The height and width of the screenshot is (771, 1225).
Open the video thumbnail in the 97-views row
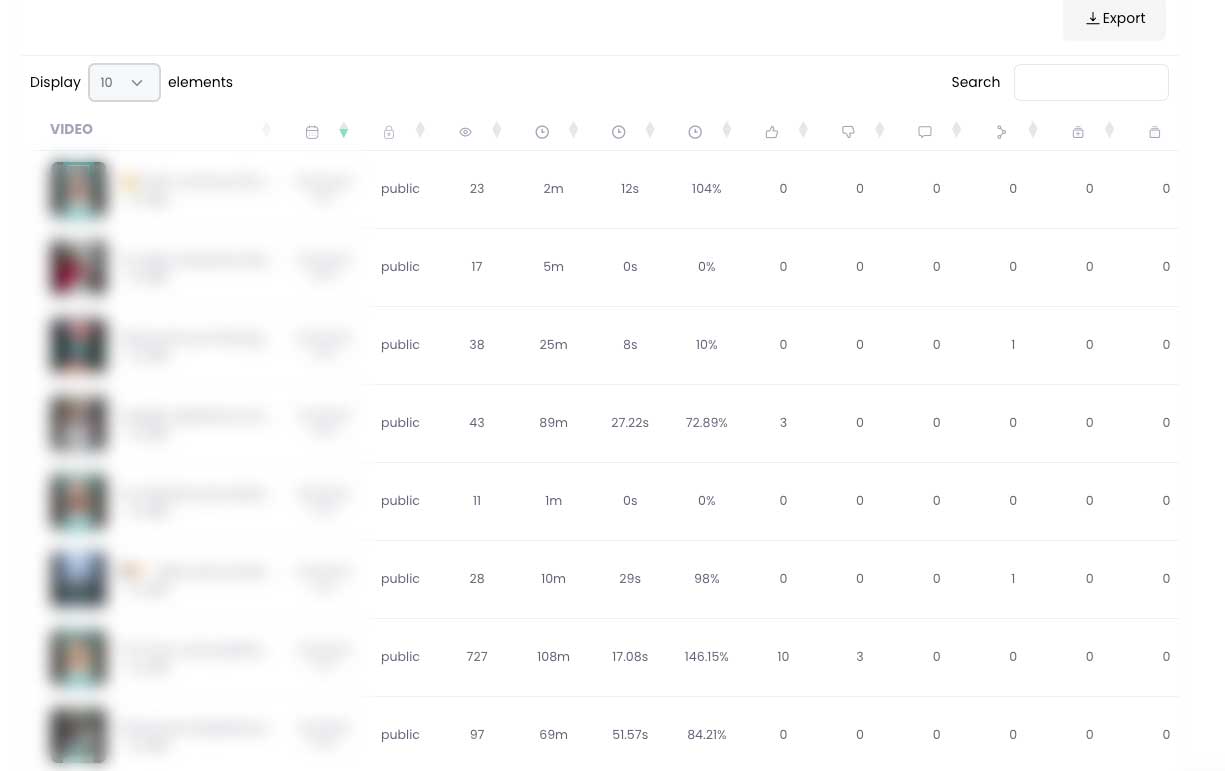79,735
